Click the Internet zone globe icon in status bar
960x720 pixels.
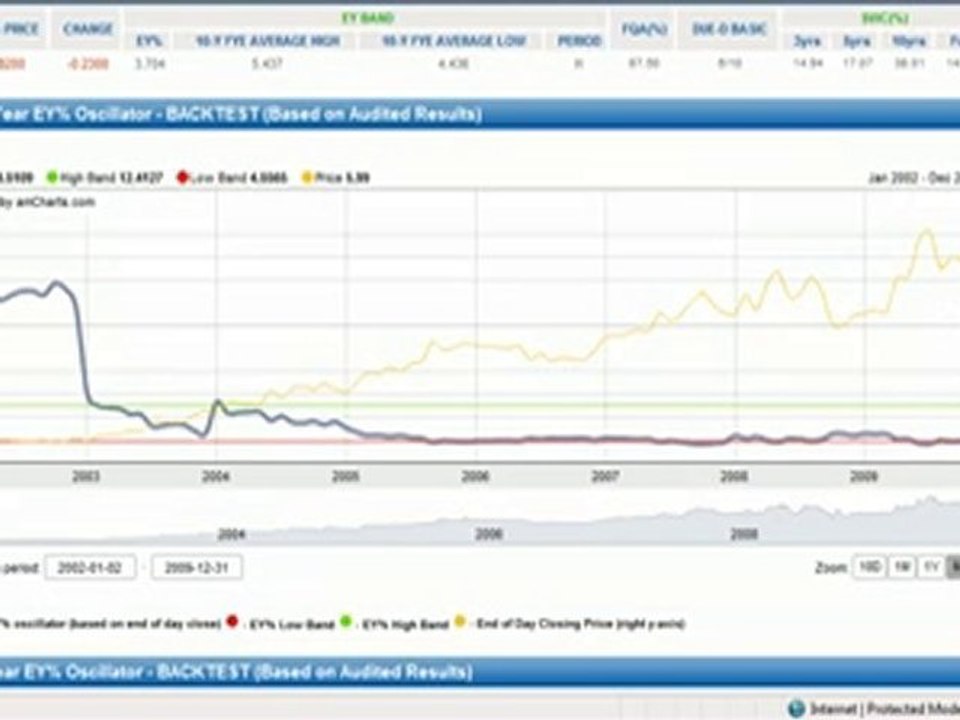(x=795, y=709)
